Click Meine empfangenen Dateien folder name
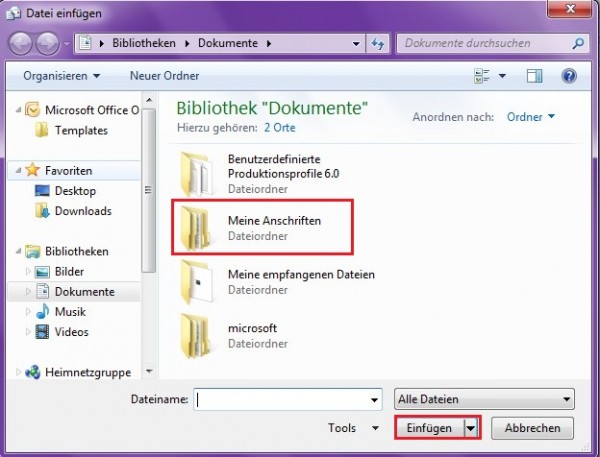The height and width of the screenshot is (457, 600). pyautogui.click(x=301, y=274)
